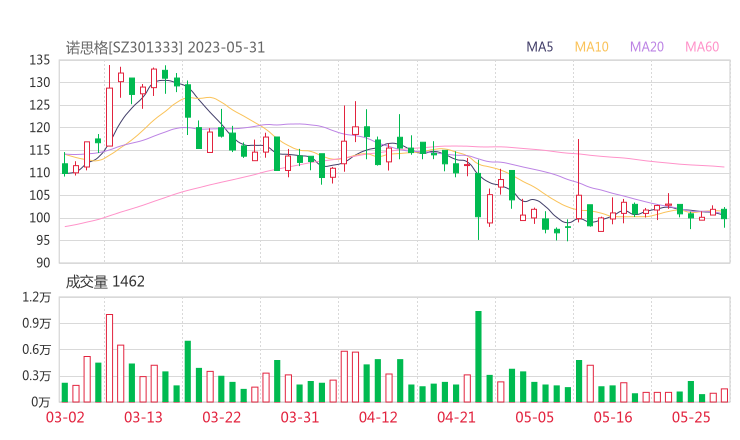Viewport: 740px width, 440px height.
Task: Click the 04-12 date axis label
Action: 378,417
